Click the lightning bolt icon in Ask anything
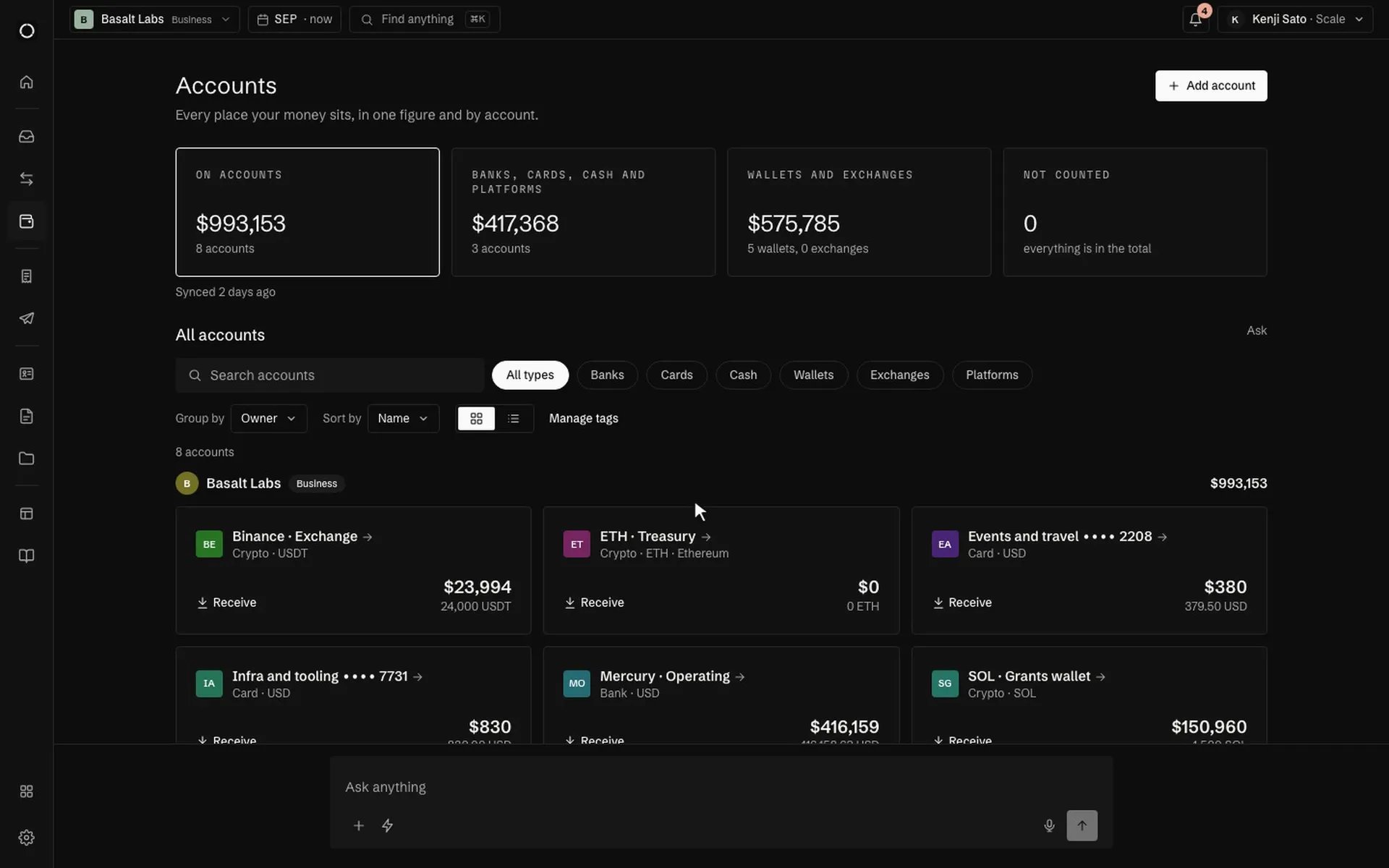This screenshot has height=868, width=1389. 388,825
